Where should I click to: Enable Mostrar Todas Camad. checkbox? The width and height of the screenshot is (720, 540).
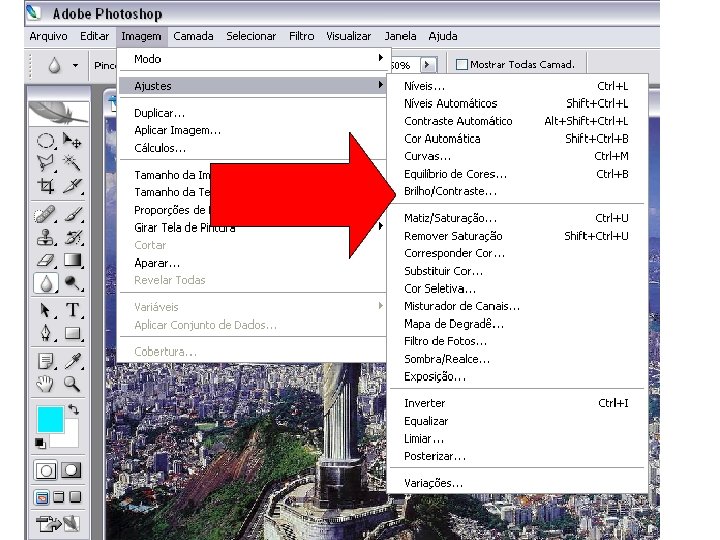point(461,65)
